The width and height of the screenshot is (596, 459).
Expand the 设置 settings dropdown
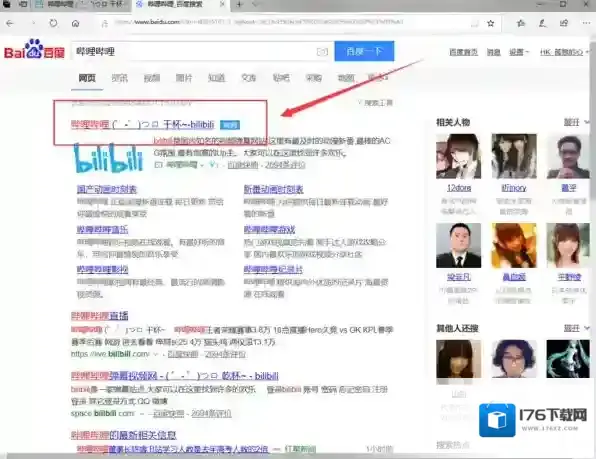pyautogui.click(x=519, y=52)
